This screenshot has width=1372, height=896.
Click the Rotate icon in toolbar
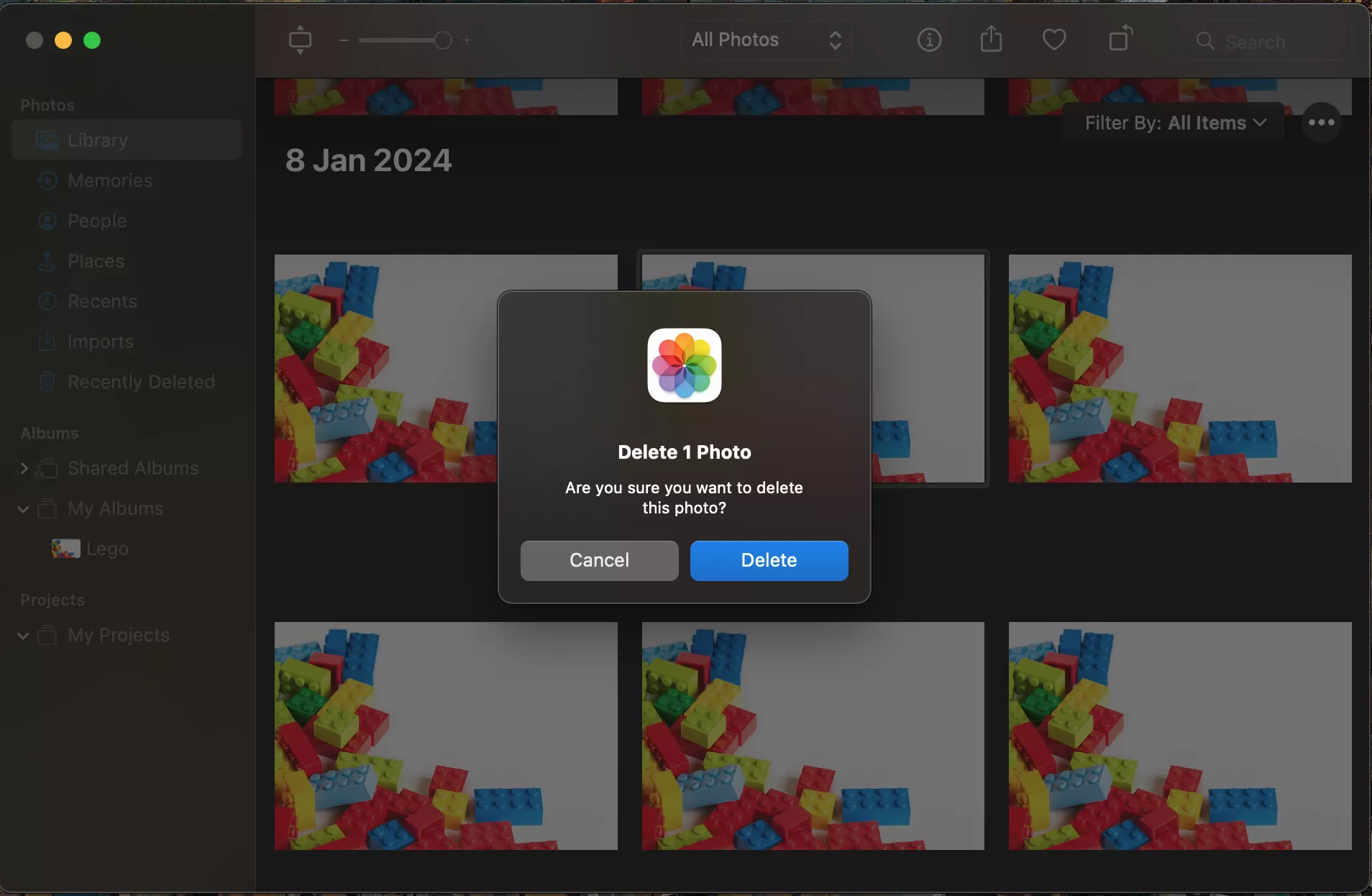click(x=1120, y=39)
